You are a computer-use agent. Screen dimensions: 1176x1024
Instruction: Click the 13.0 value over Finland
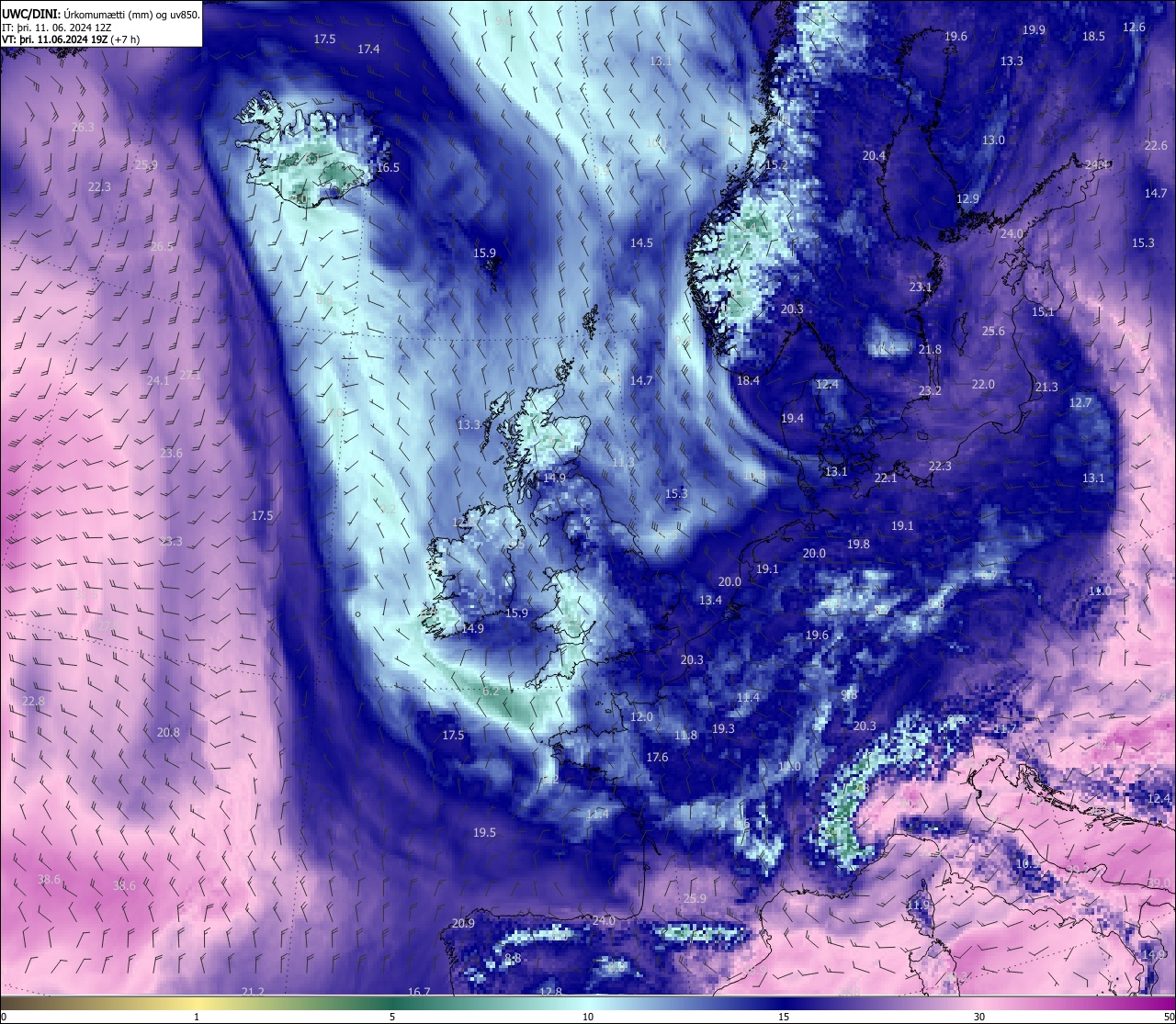tap(993, 141)
